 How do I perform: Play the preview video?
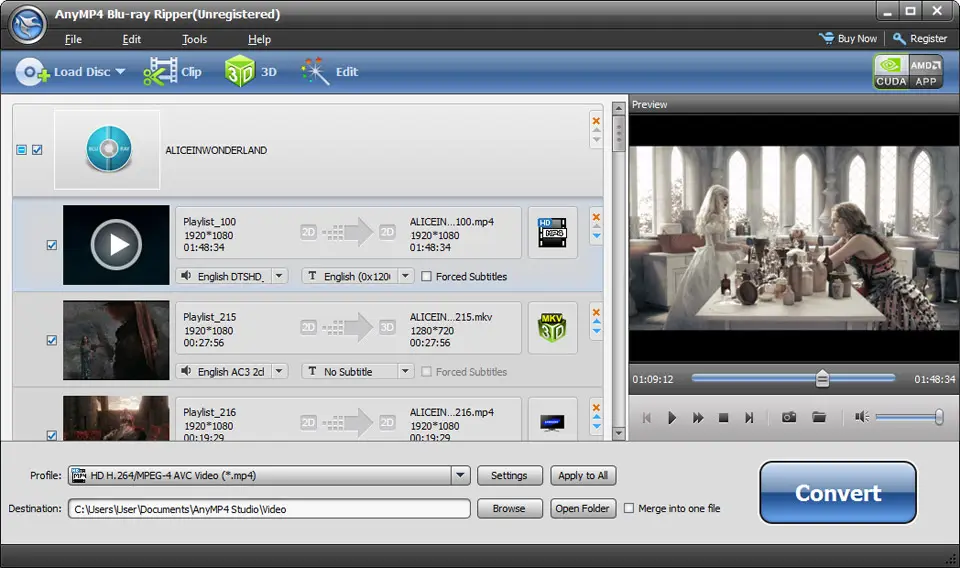[x=672, y=417]
